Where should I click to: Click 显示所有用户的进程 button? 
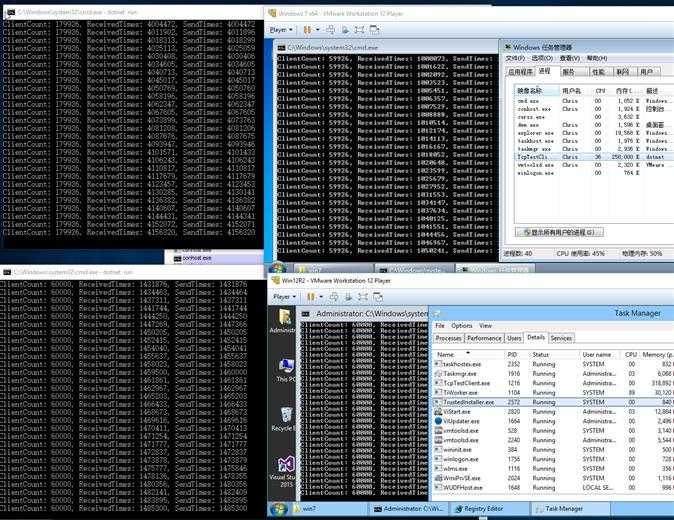tap(559, 232)
